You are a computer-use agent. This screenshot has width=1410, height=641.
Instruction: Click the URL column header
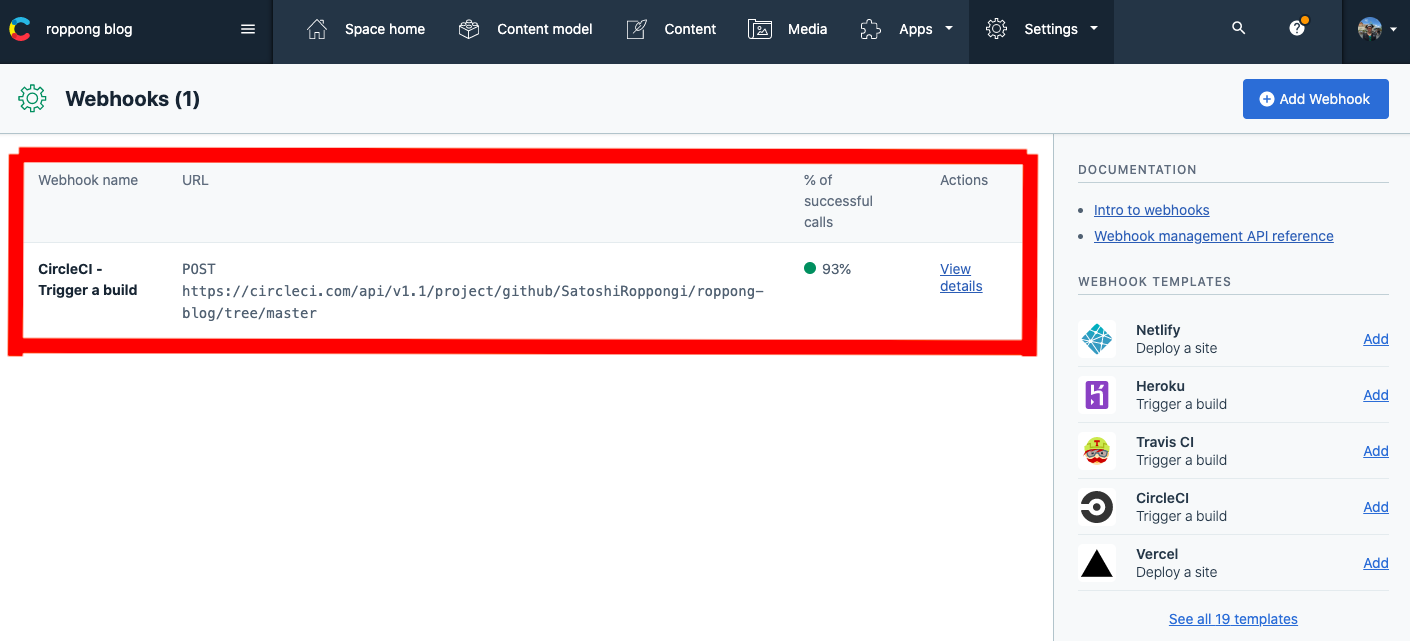[195, 180]
